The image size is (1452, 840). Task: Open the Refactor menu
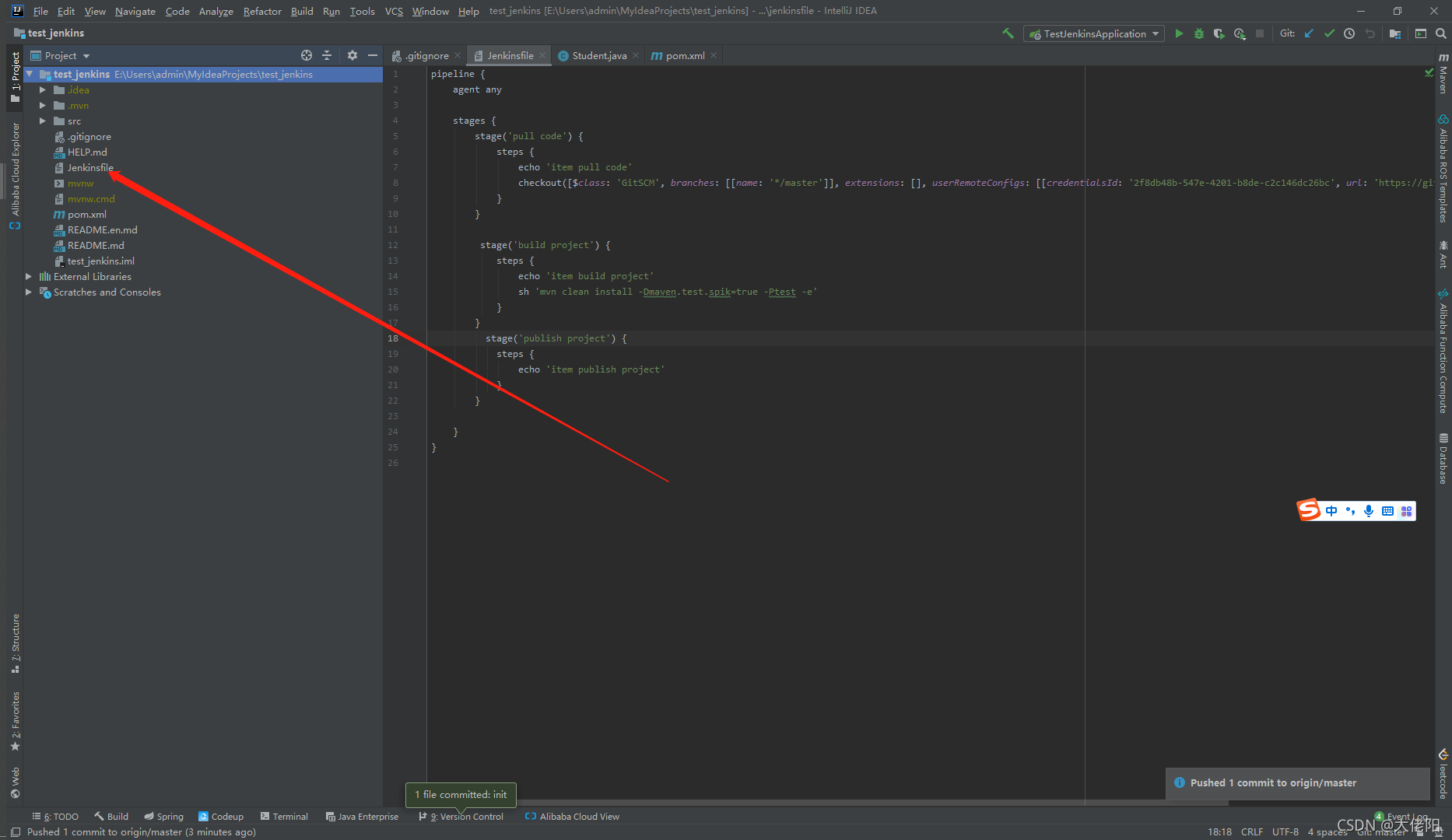click(262, 11)
